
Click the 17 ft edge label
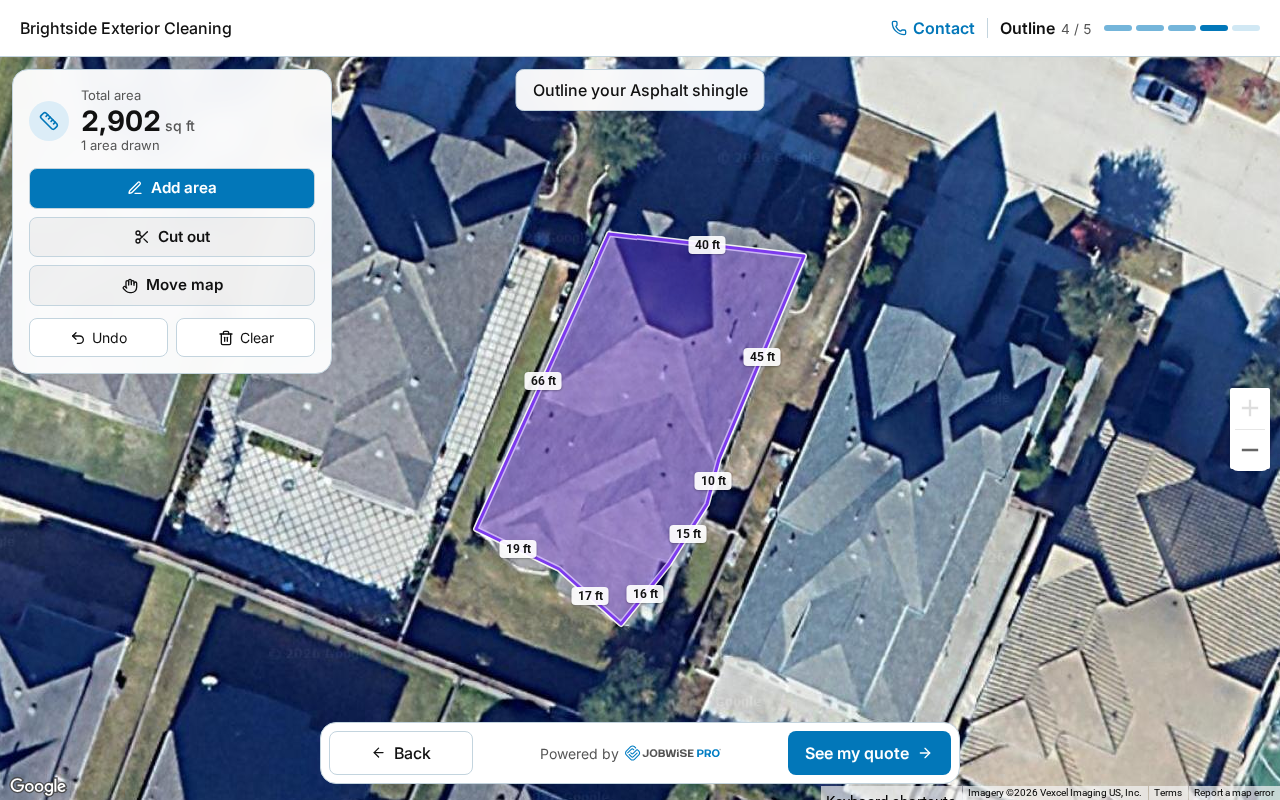click(590, 596)
